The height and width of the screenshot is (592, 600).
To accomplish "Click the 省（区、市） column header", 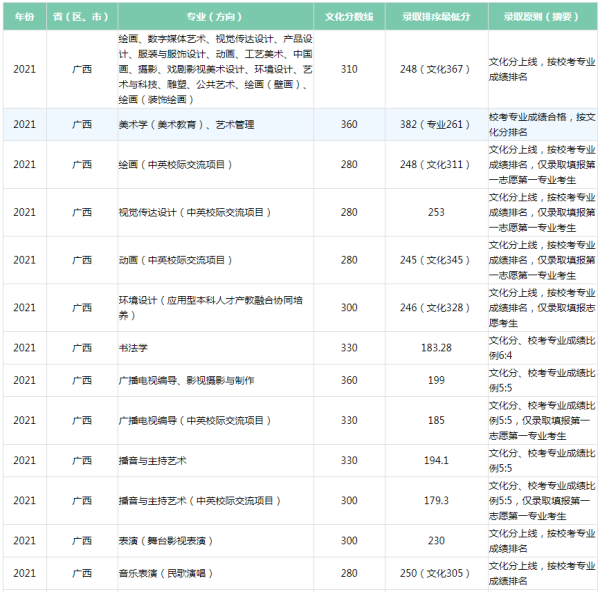I will (82, 16).
